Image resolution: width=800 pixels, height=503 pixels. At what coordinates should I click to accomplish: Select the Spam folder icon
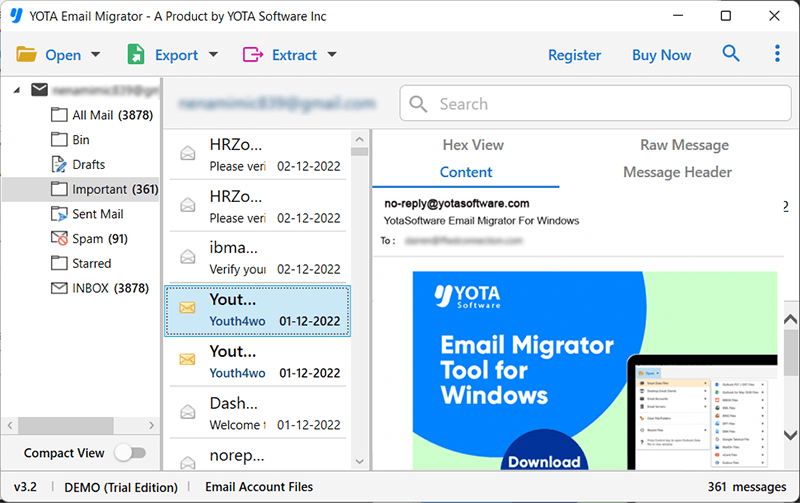point(59,238)
